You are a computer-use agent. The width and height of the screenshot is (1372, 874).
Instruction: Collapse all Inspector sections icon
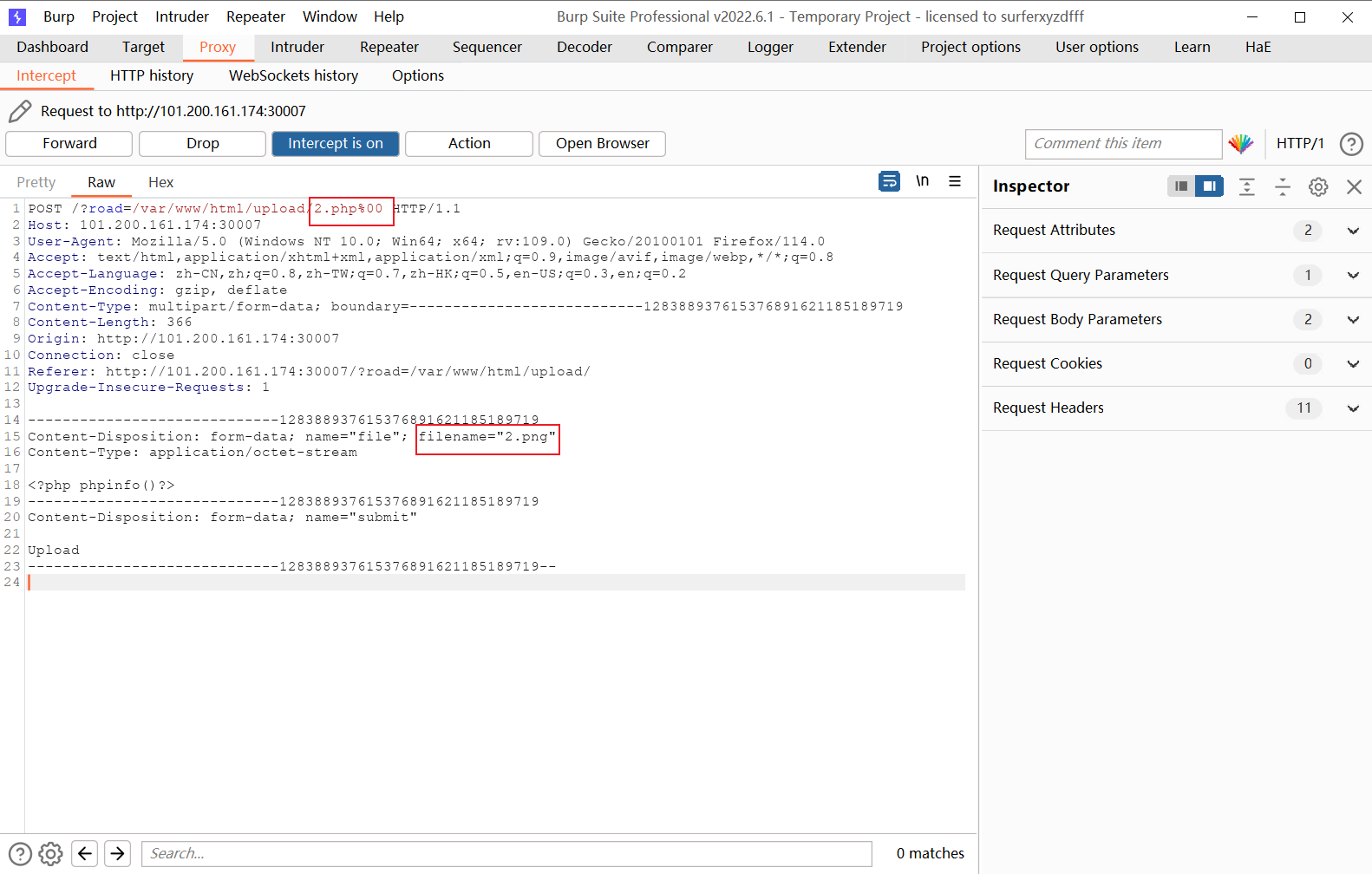[x=1283, y=186]
